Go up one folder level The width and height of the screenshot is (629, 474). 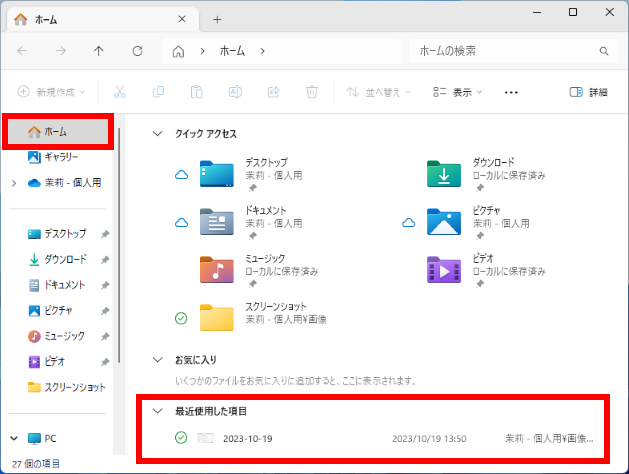pos(99,51)
